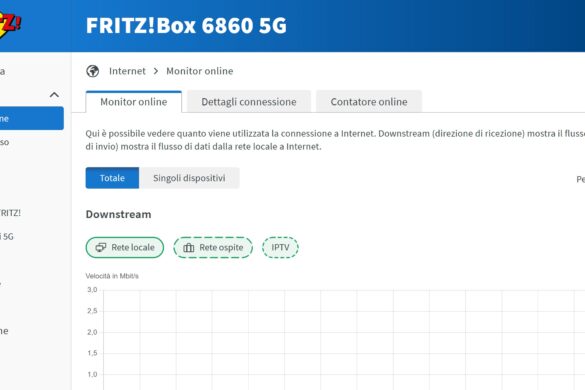Click the 2,5 value on chart axis
Image resolution: width=585 pixels, height=390 pixels.
pos(92,311)
